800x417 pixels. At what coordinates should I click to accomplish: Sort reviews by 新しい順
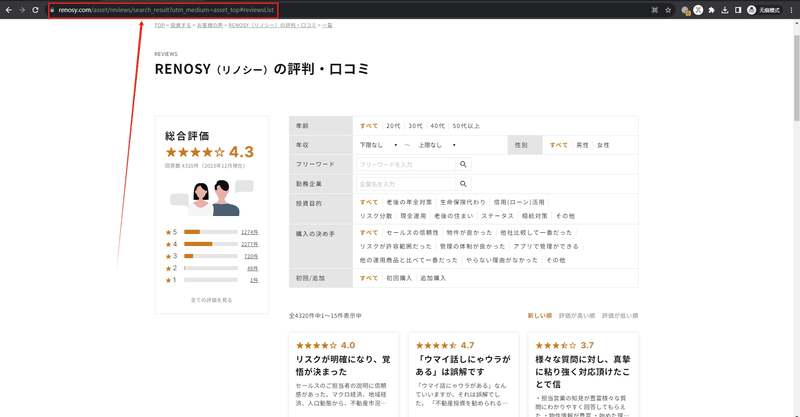540,315
